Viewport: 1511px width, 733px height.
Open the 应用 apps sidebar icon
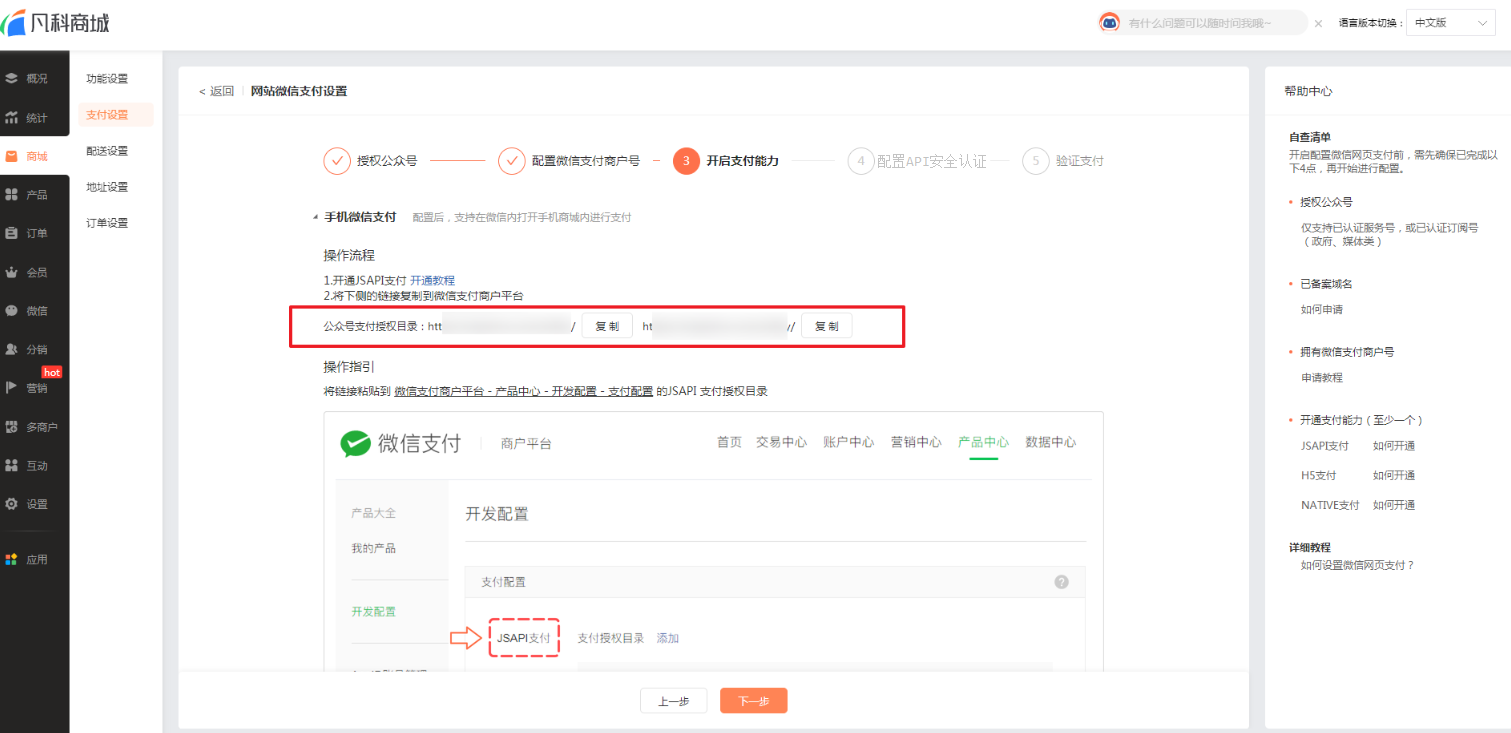[x=12, y=559]
